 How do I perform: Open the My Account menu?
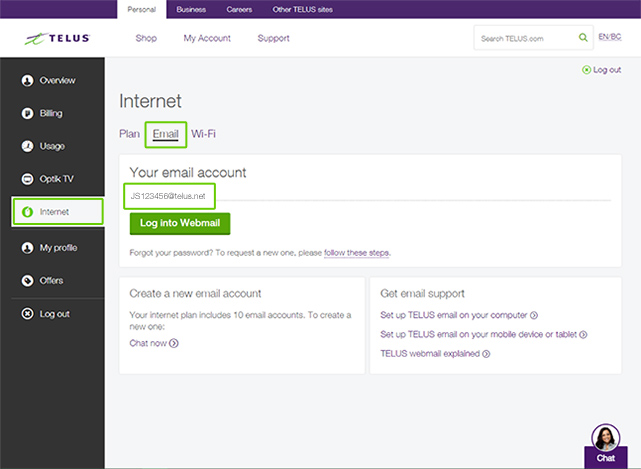[x=207, y=38]
